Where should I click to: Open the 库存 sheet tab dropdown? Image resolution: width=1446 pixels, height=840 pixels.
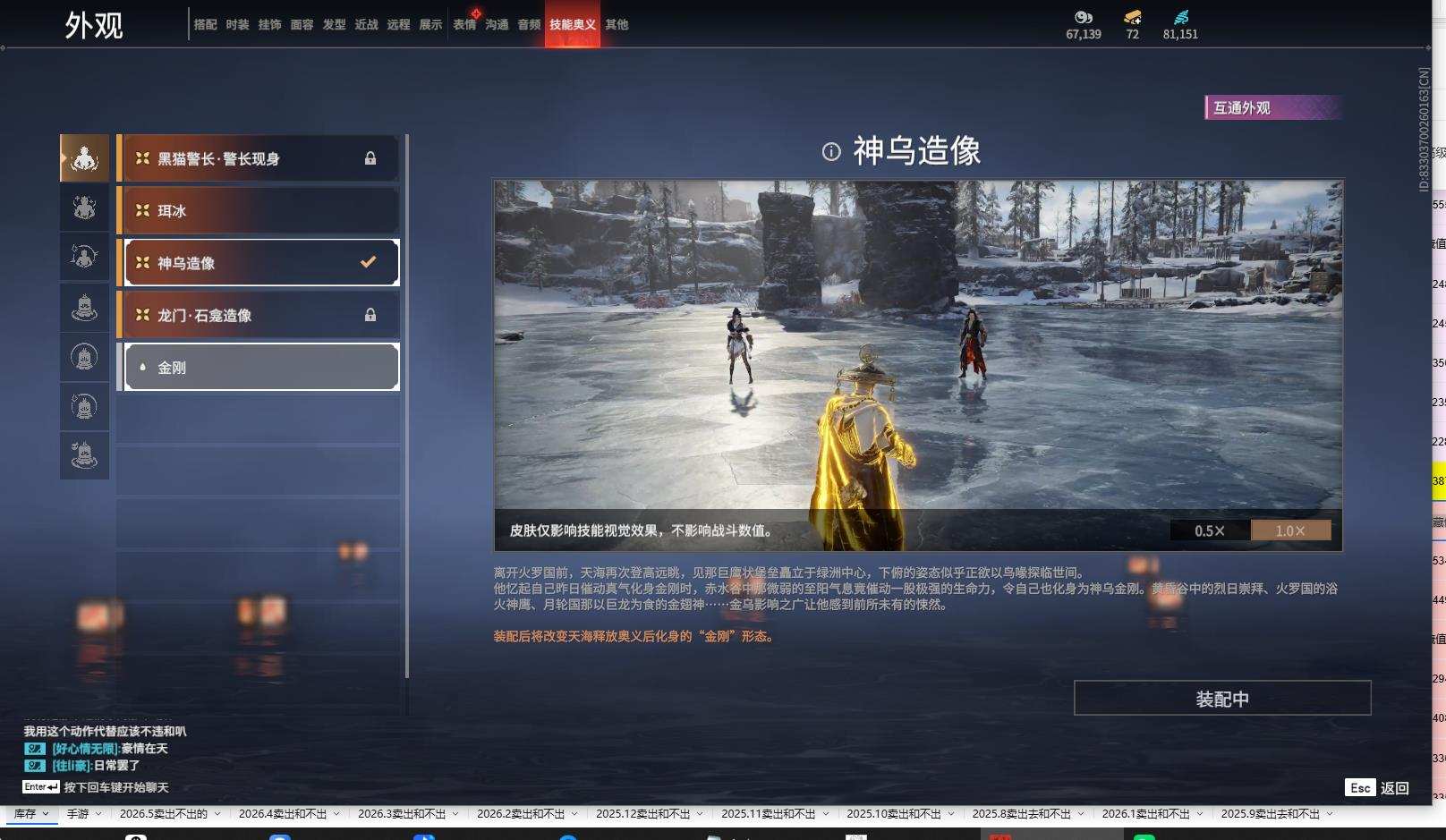pos(45,814)
